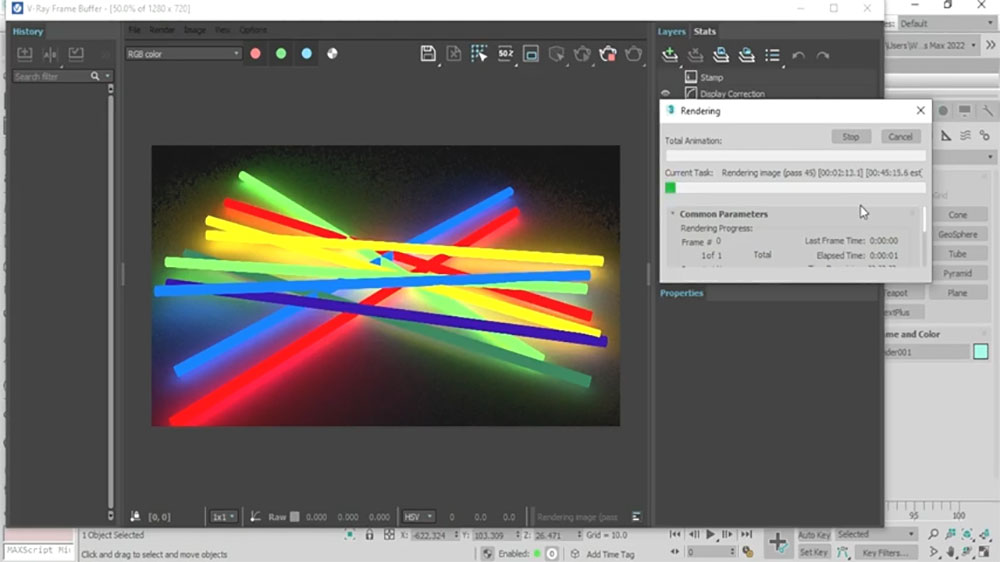1000x562 pixels.
Task: Play the animation in 3ds Max
Action: [710, 535]
